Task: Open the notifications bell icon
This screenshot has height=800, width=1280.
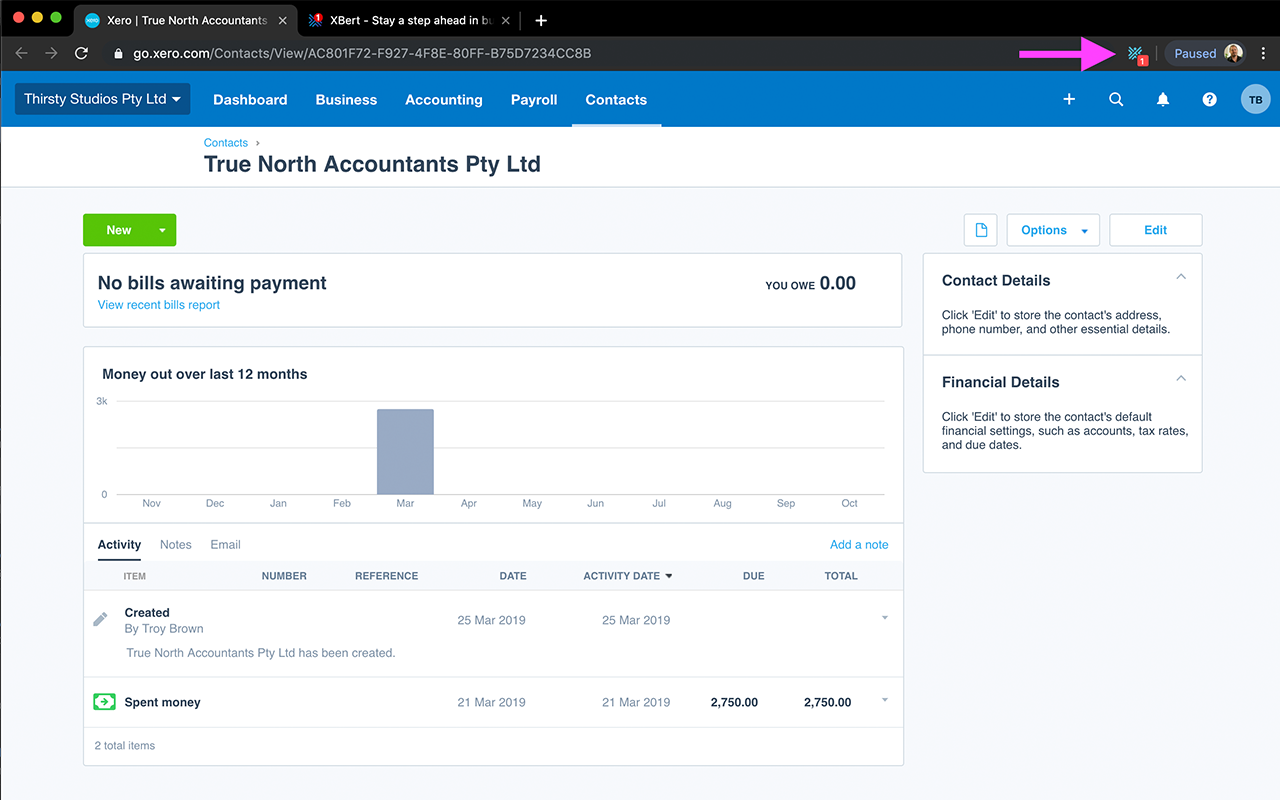Action: point(1163,100)
